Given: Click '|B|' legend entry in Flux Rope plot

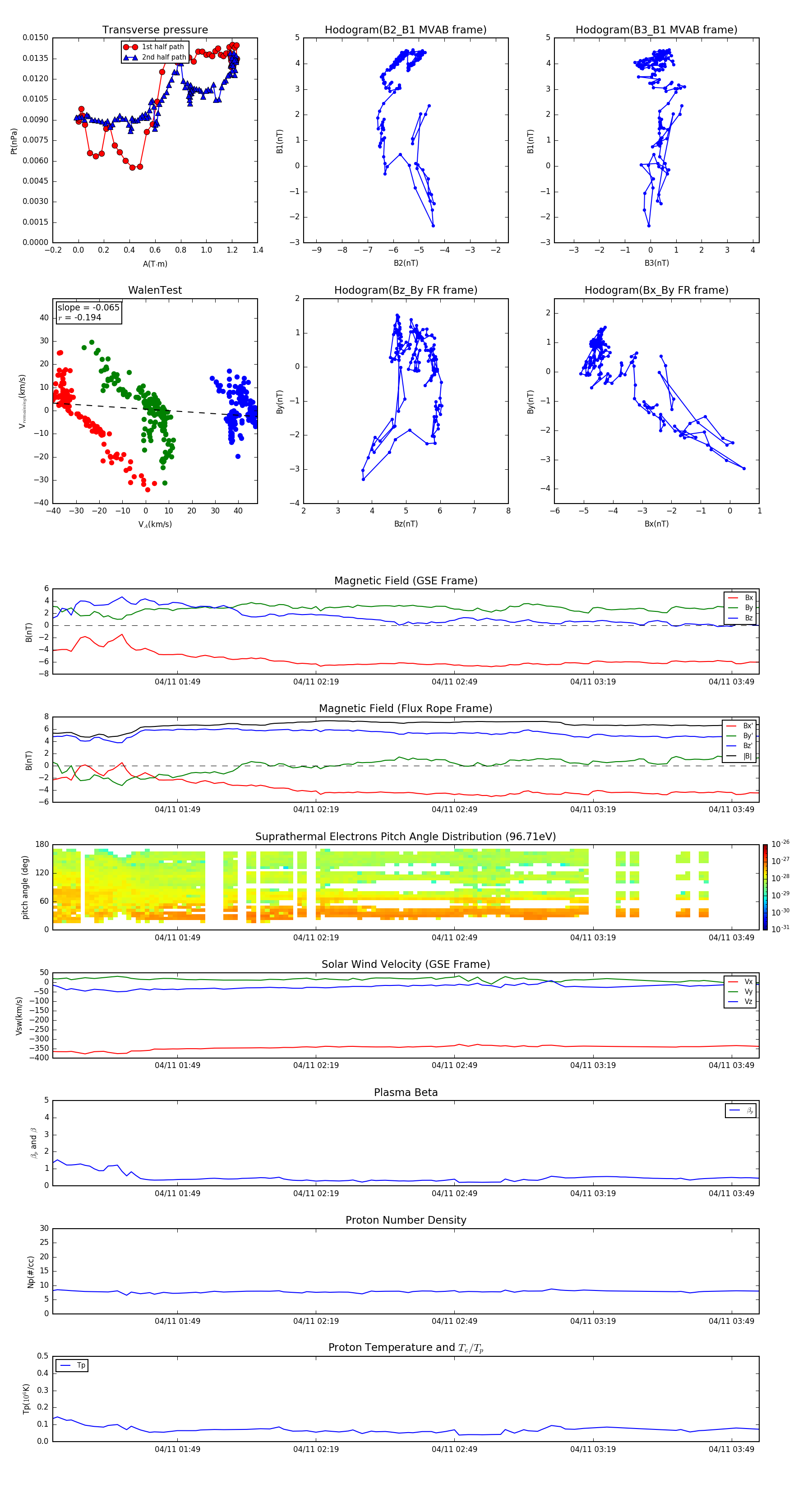Looking at the screenshot, I should click(x=740, y=756).
